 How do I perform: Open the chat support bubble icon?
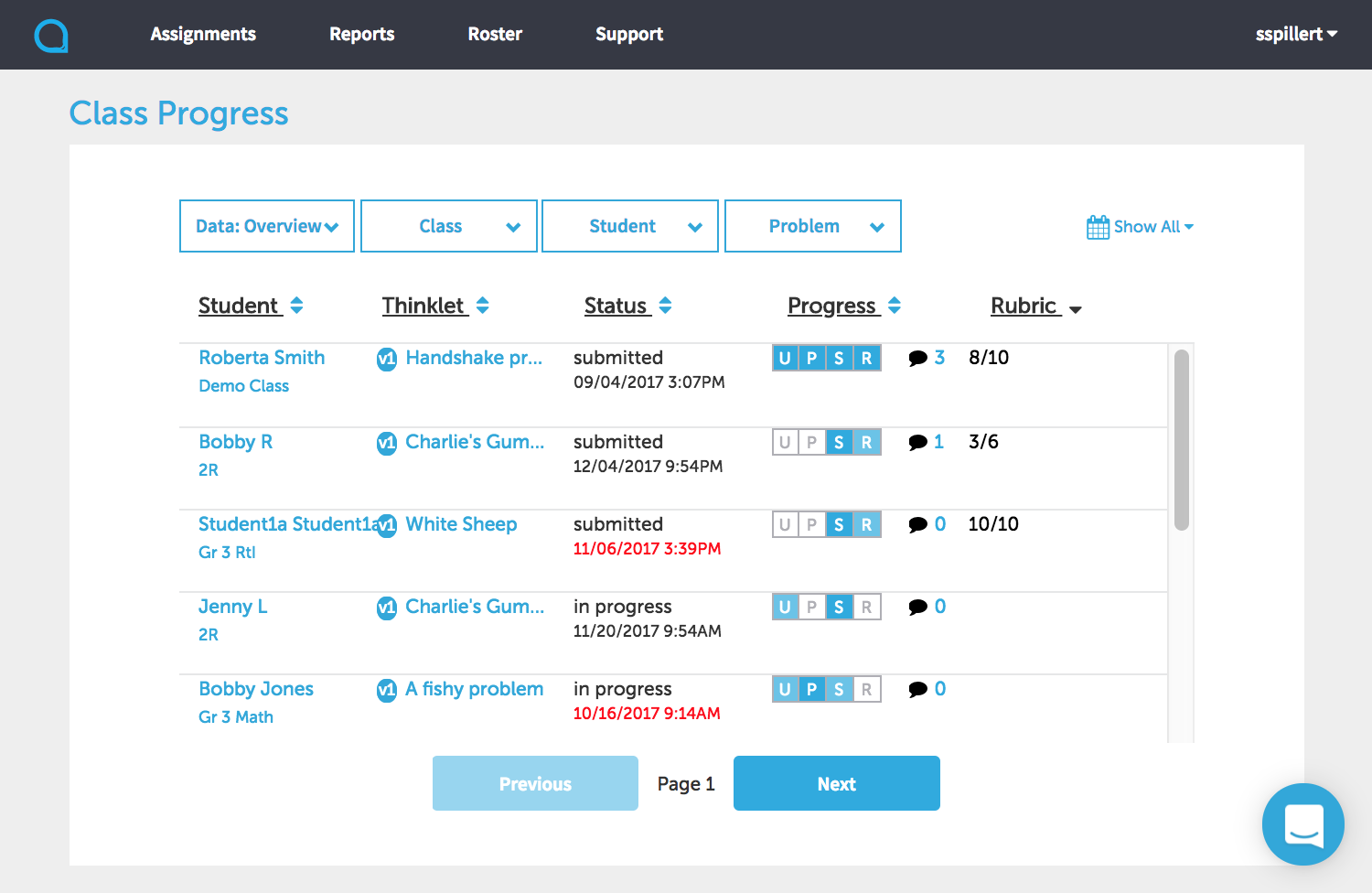click(1303, 824)
